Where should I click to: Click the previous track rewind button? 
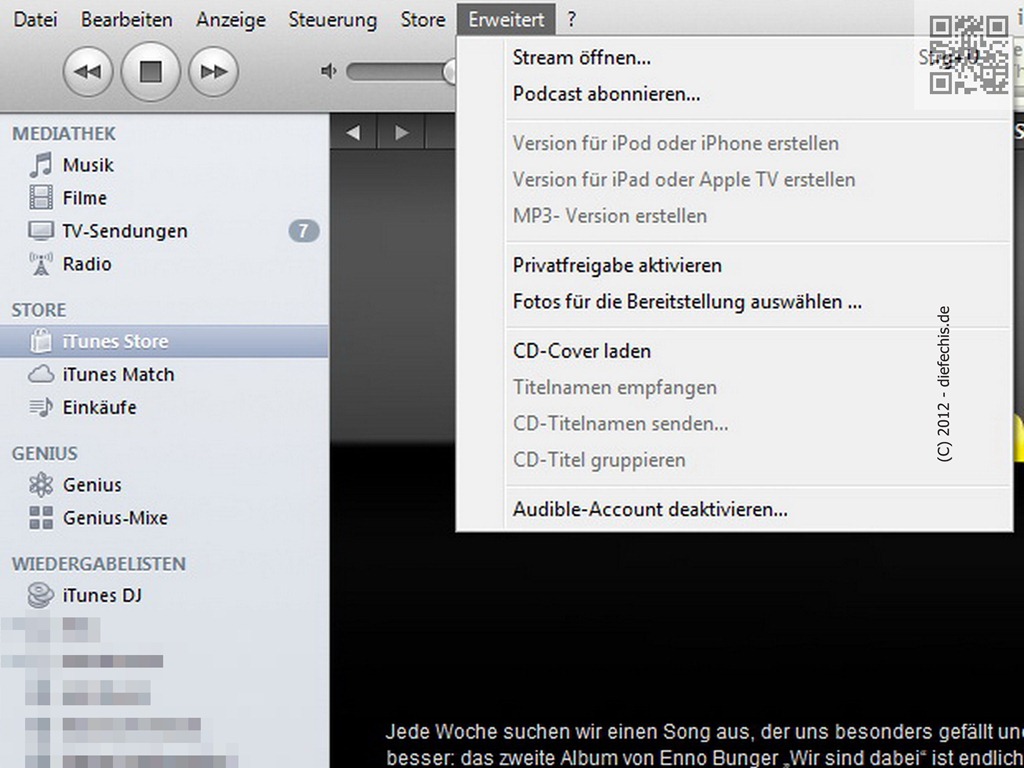click(x=88, y=71)
